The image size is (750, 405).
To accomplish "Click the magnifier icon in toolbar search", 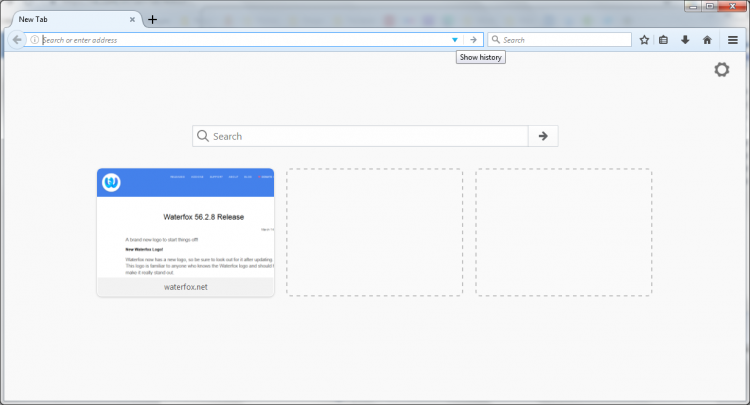I will (x=496, y=40).
